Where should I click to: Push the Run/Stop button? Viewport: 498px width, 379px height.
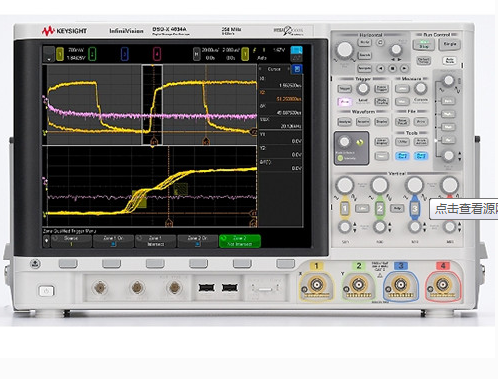pyautogui.click(x=424, y=44)
